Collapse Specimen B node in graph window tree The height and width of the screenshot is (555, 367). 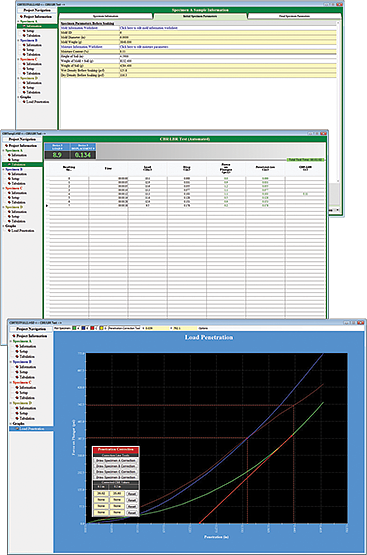(x=11, y=362)
